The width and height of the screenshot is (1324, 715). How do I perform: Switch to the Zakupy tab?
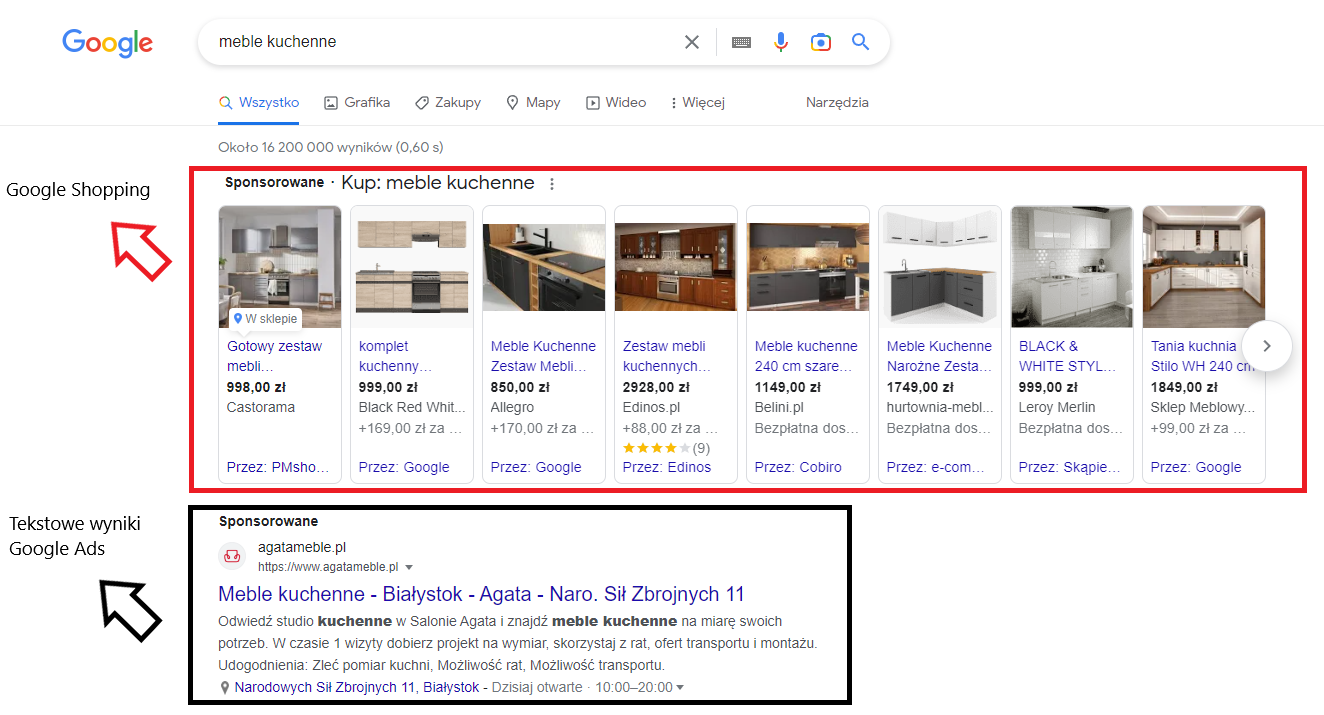[448, 102]
